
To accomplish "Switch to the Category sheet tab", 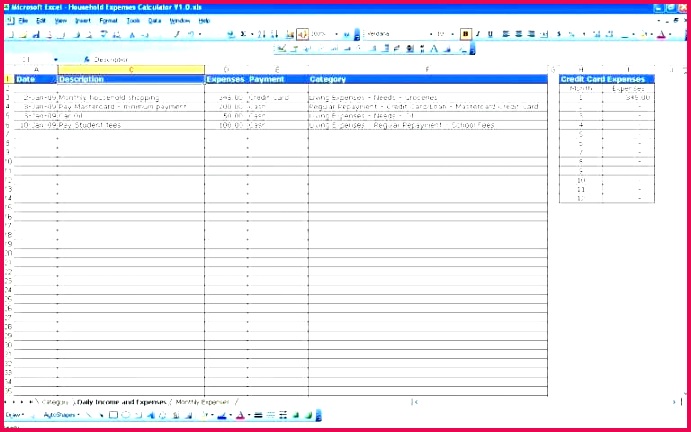I will [x=56, y=402].
